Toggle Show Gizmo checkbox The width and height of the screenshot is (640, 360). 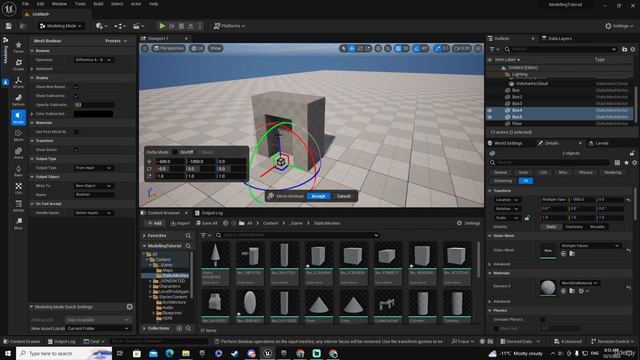(76, 150)
